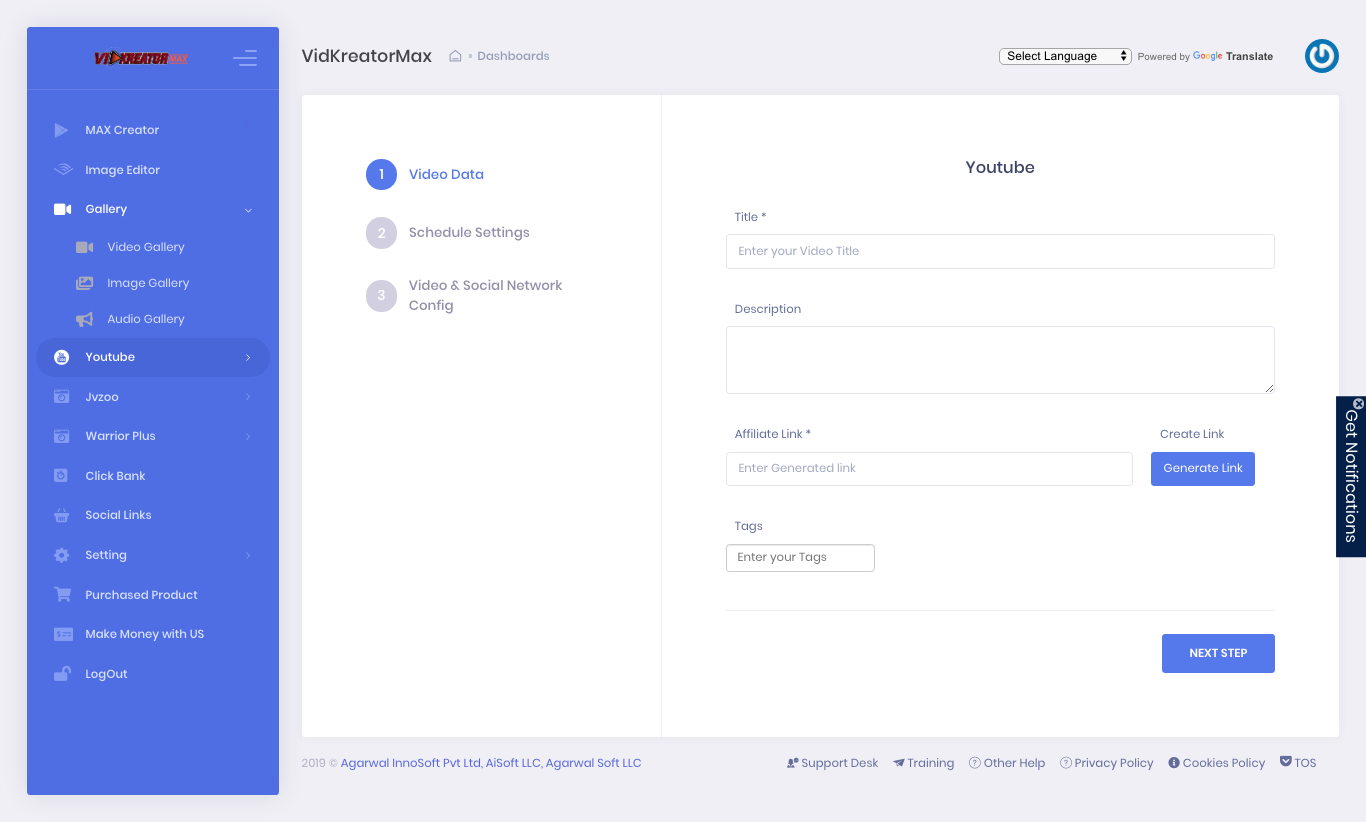Click the Setting gear icon
Viewport: 1366px width, 822px height.
click(x=62, y=555)
